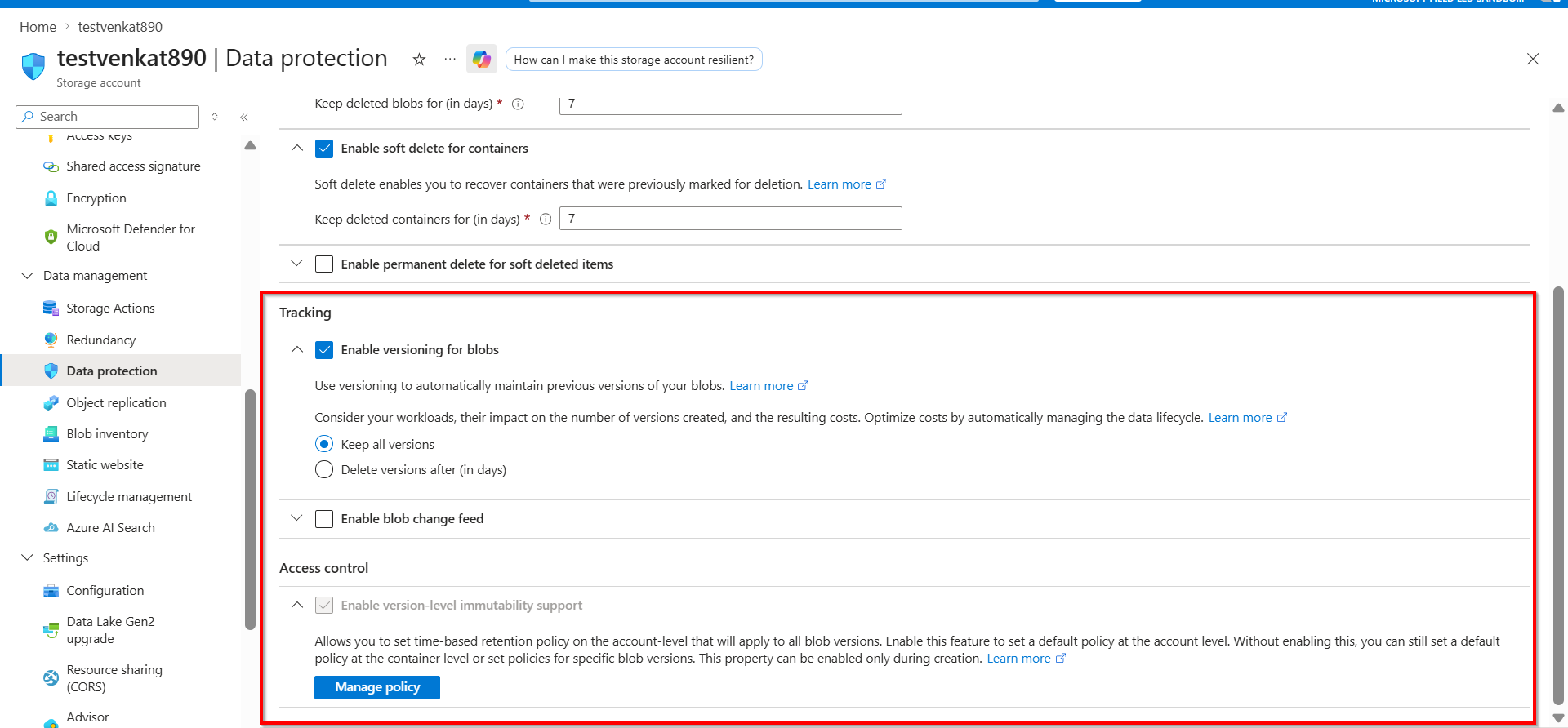Collapse version-level immutability support section
The height and width of the screenshot is (728, 1568).
[296, 606]
